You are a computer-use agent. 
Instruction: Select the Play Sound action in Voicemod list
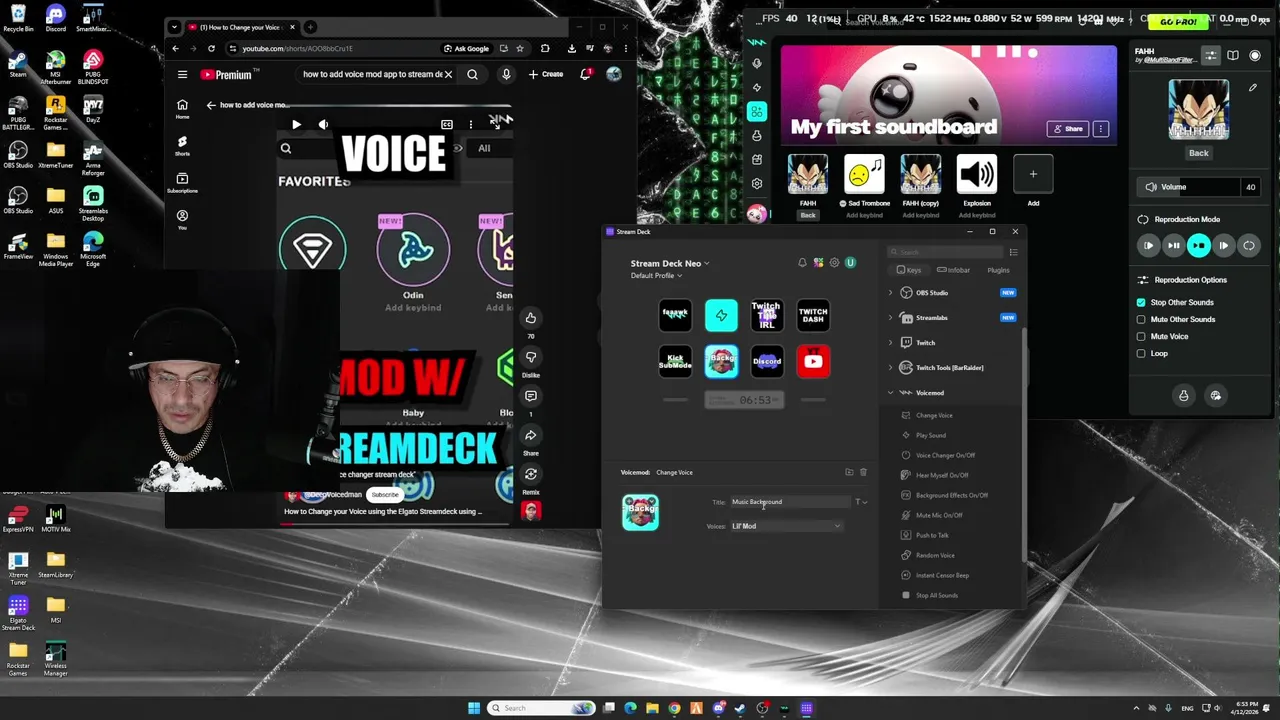[x=931, y=435]
